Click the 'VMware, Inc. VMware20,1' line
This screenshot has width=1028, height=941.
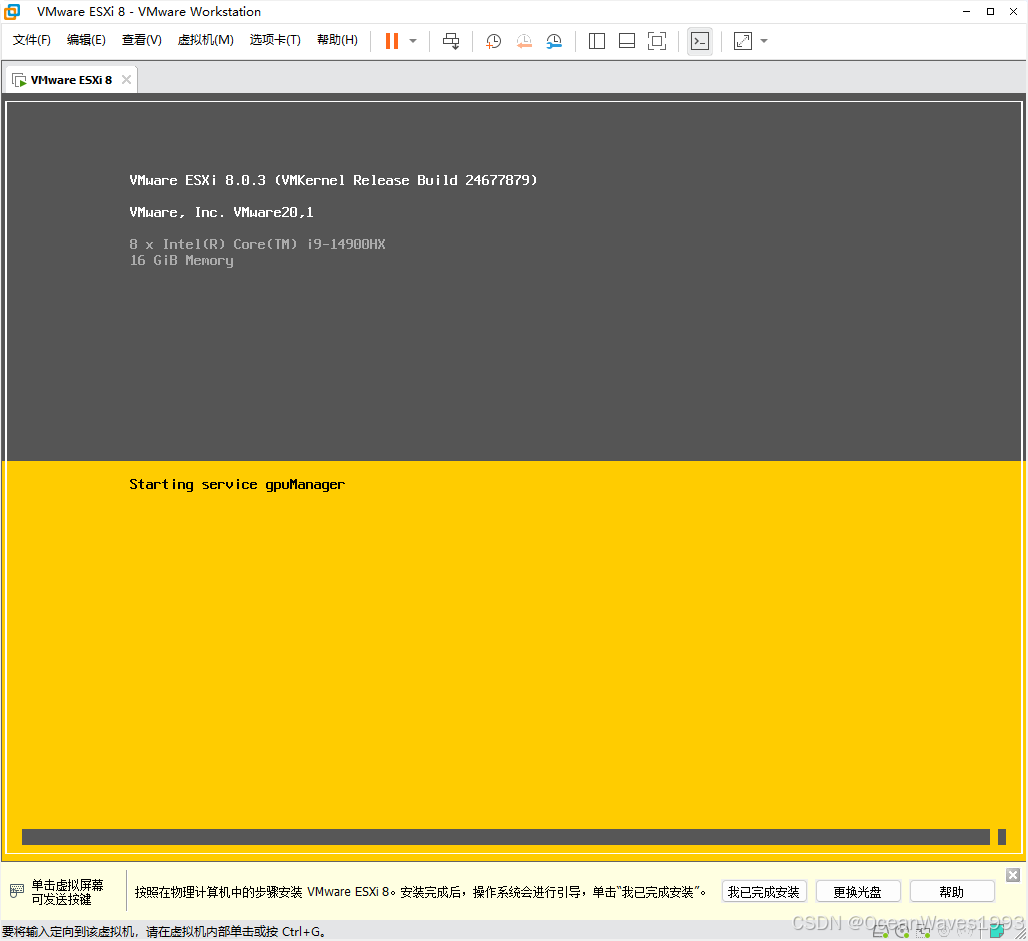(221, 212)
